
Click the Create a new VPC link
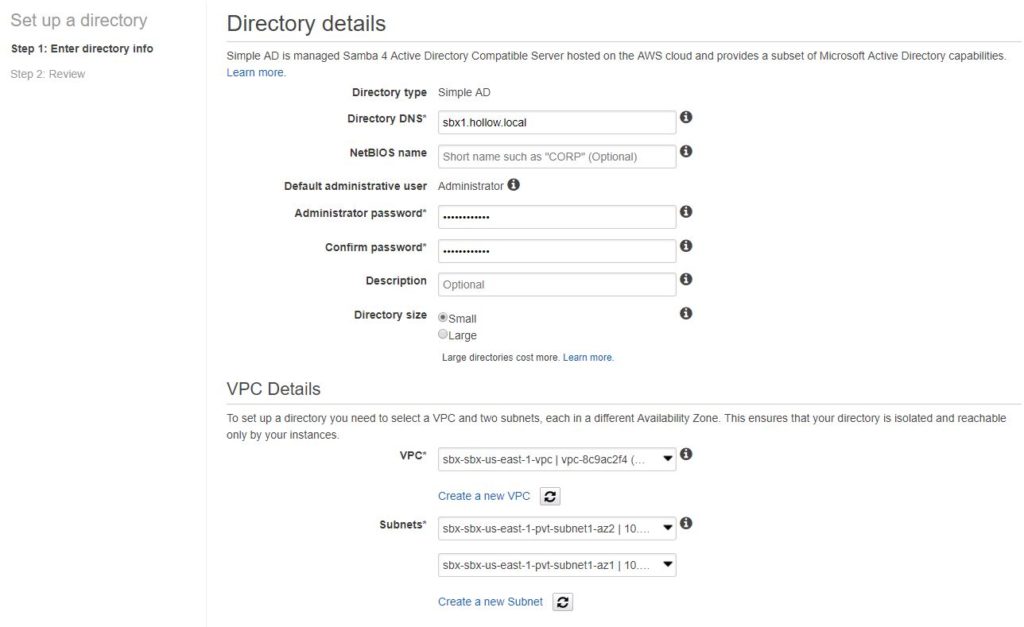point(484,496)
